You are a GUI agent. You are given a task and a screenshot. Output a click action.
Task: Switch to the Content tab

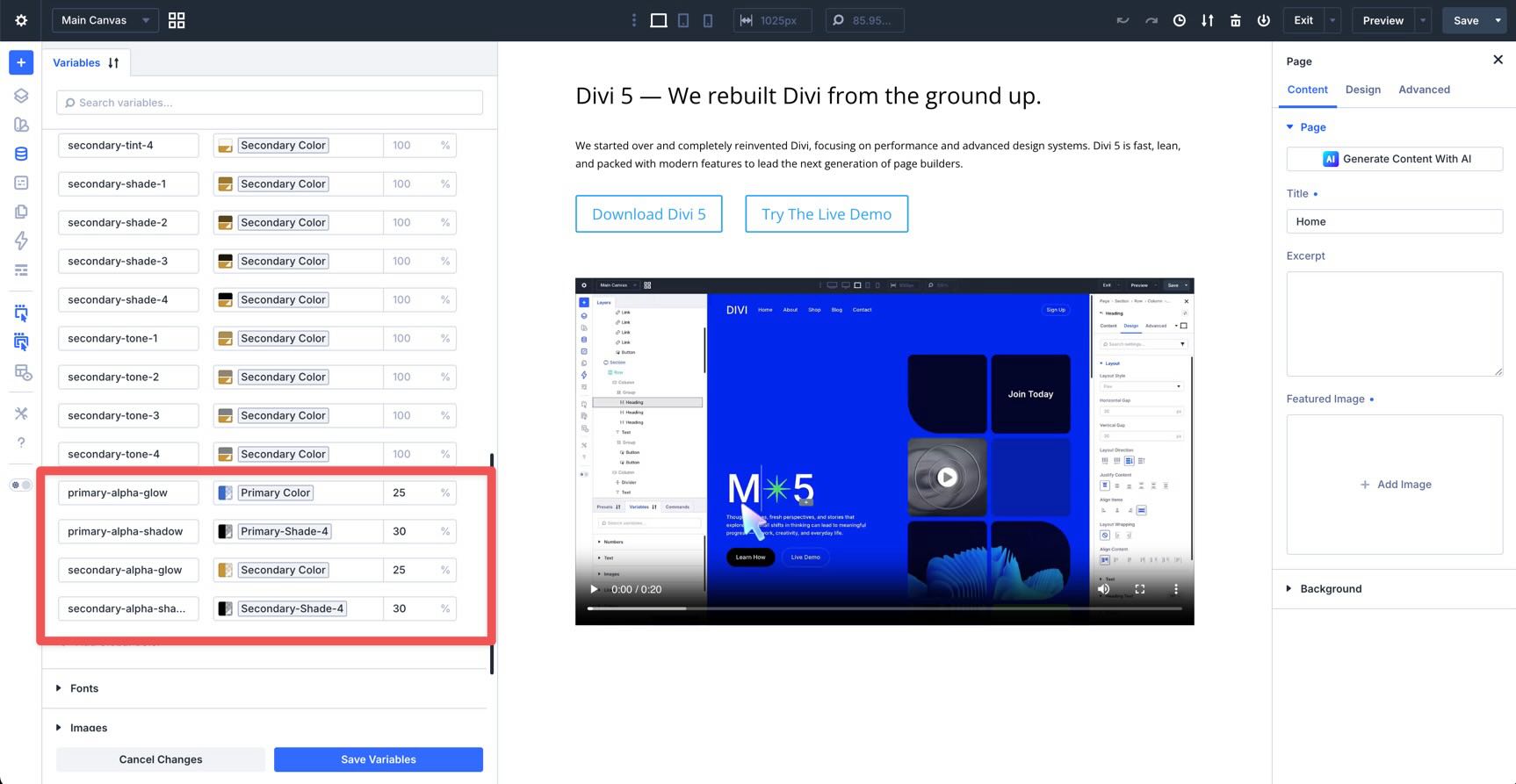(1307, 90)
